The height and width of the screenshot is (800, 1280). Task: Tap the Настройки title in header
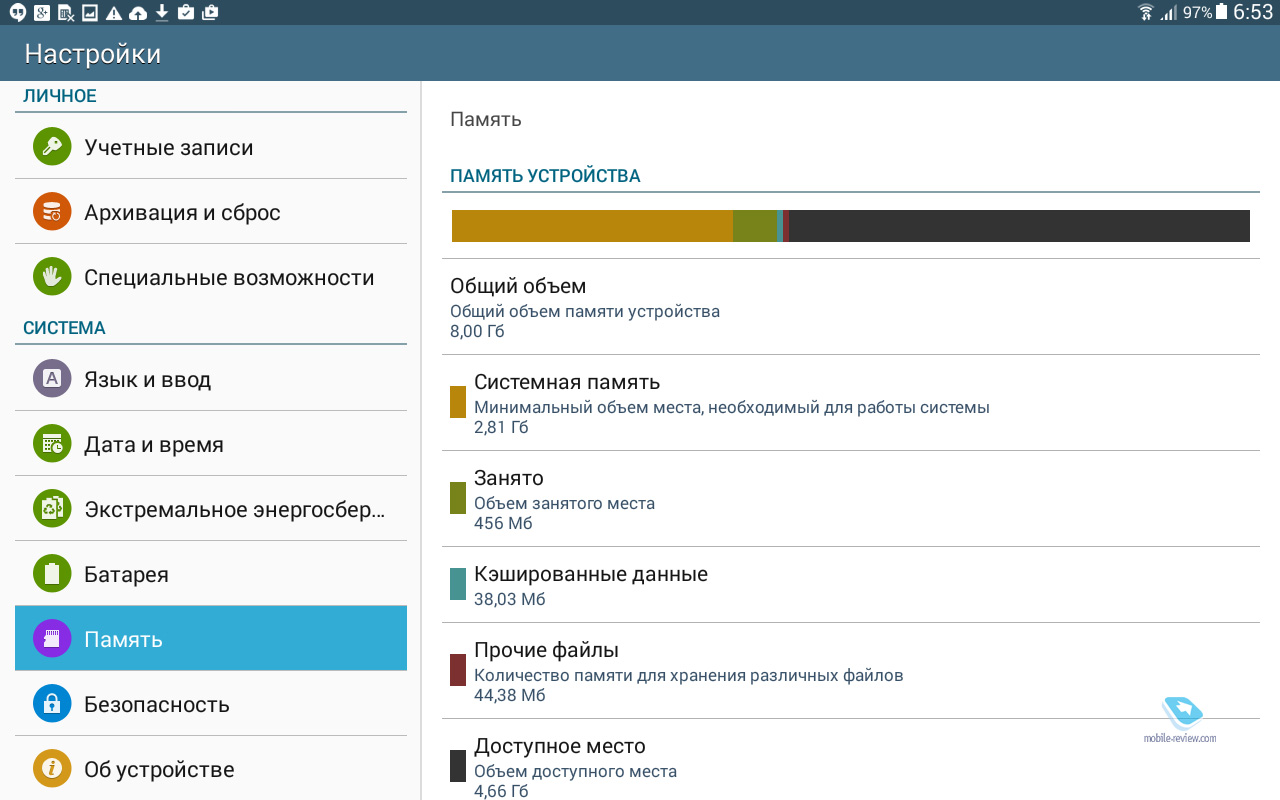[x=93, y=53]
